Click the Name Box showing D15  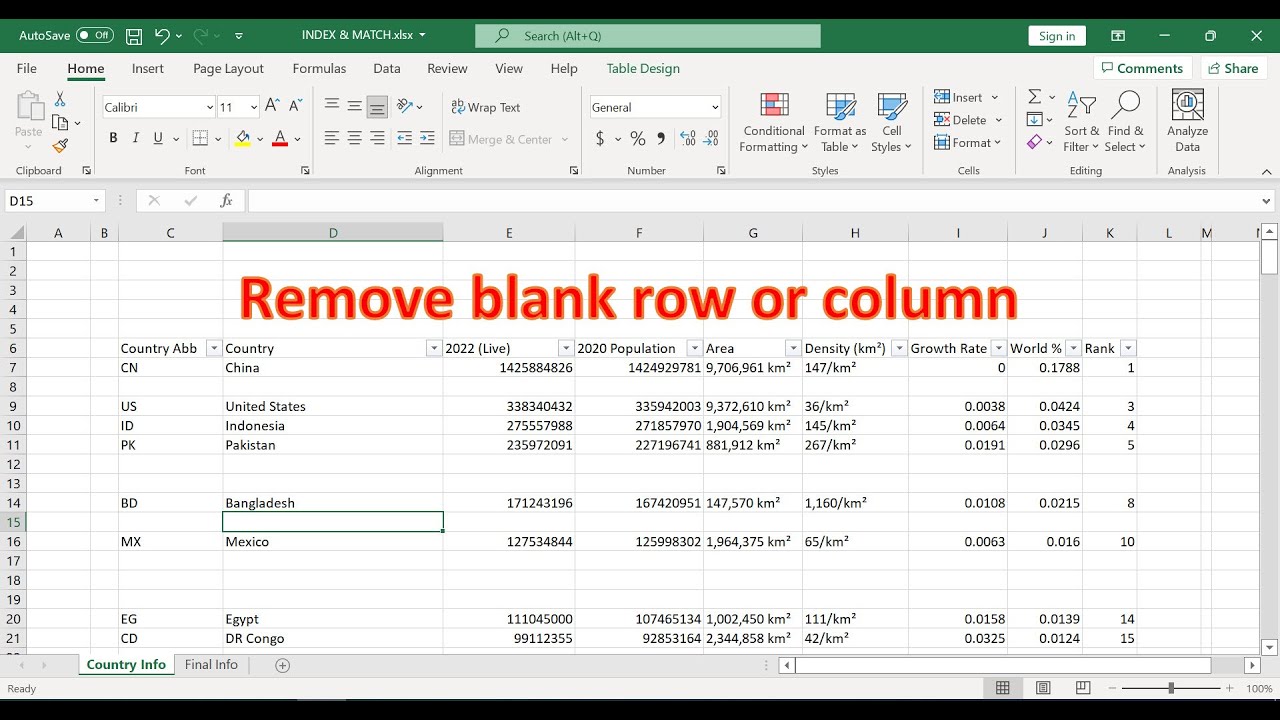[x=55, y=201]
